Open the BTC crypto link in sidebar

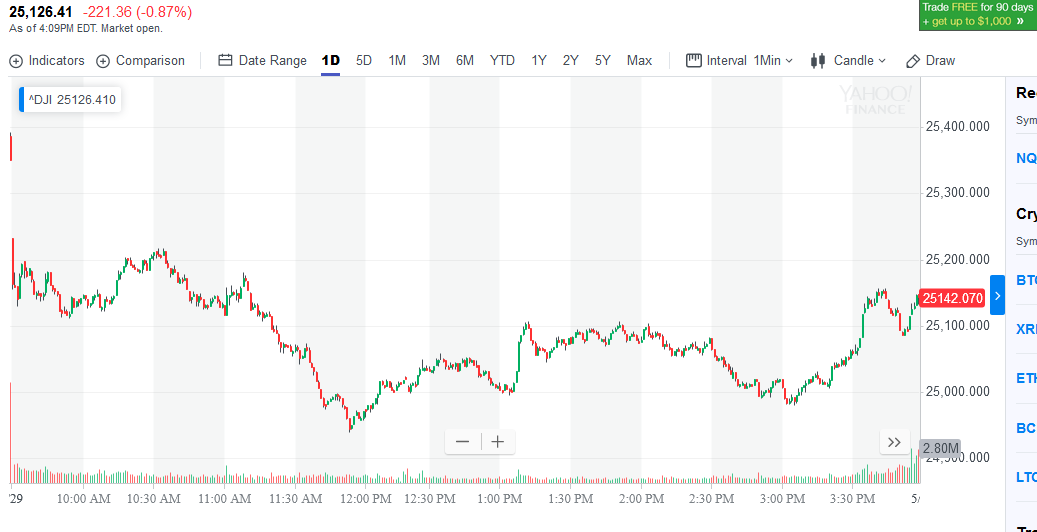1026,280
